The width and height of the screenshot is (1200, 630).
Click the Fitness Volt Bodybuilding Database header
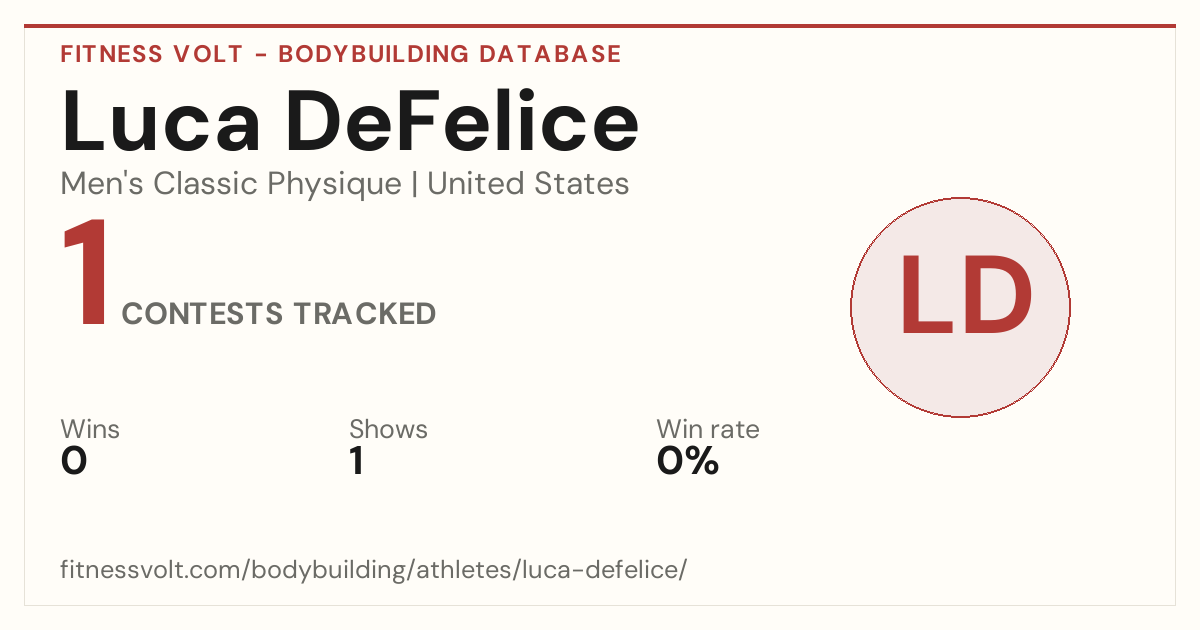tap(341, 54)
